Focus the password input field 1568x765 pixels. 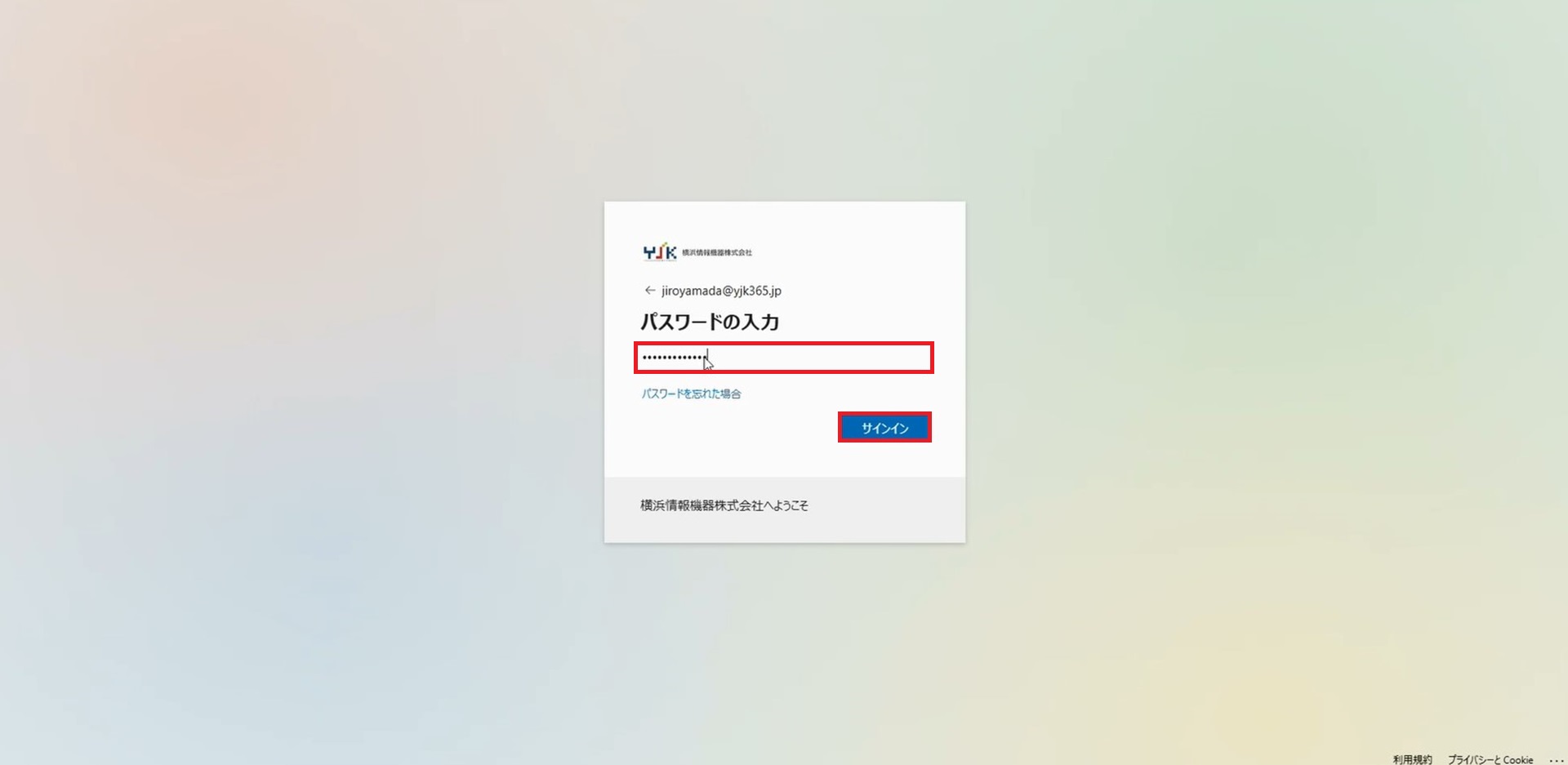(784, 358)
